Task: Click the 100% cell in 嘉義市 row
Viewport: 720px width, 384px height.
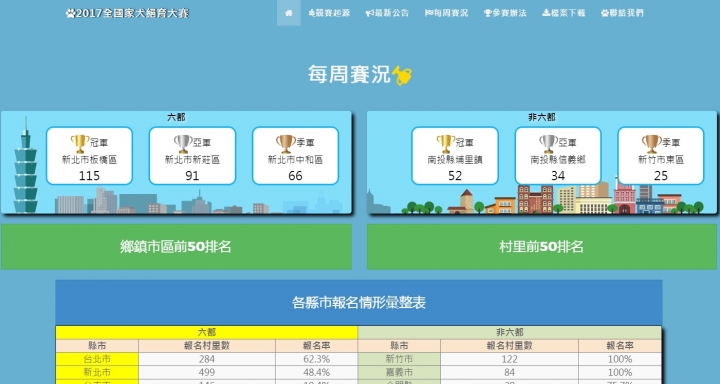Action: tap(620, 372)
